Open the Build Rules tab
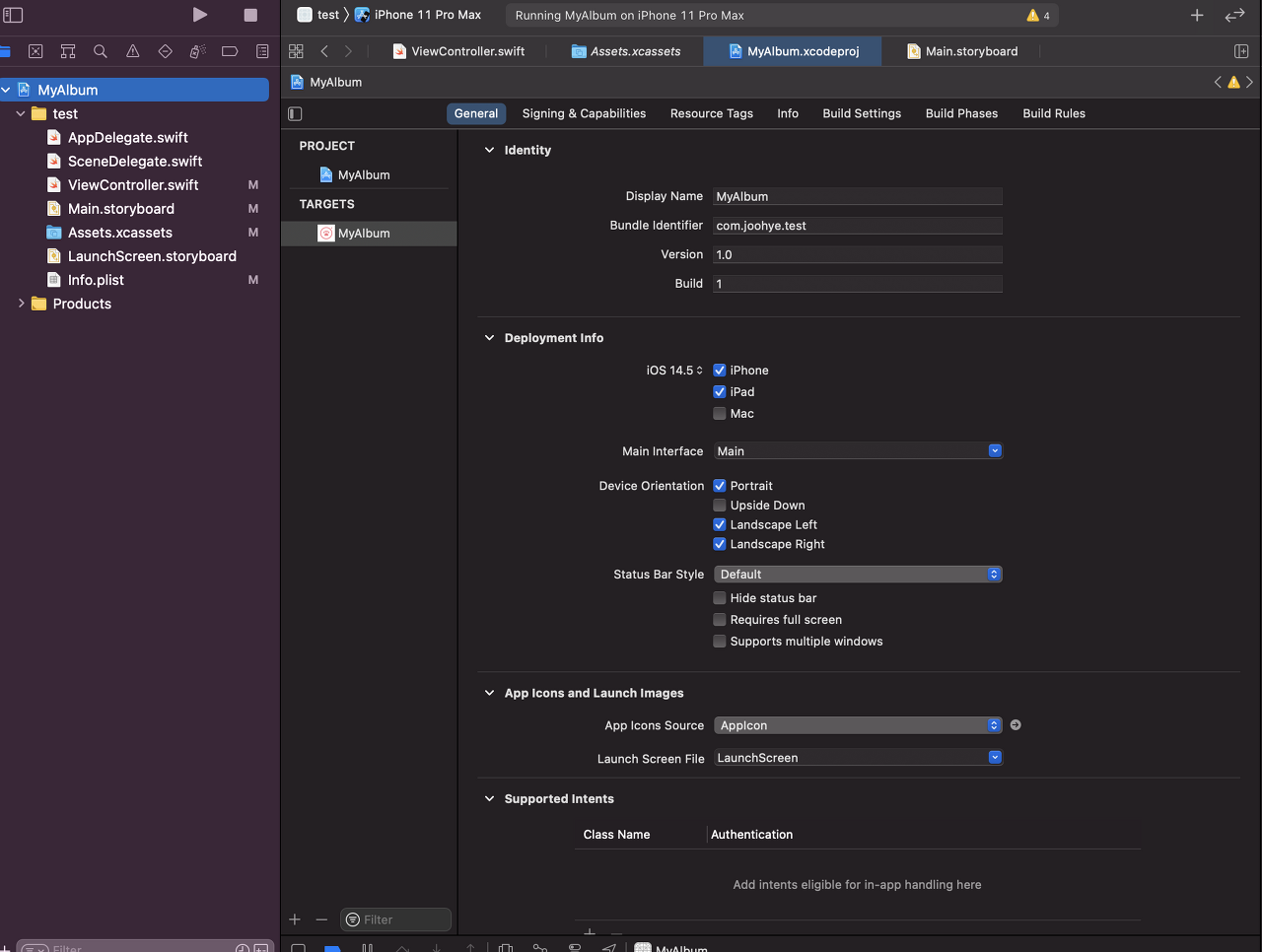The height and width of the screenshot is (952, 1262). [x=1054, y=113]
